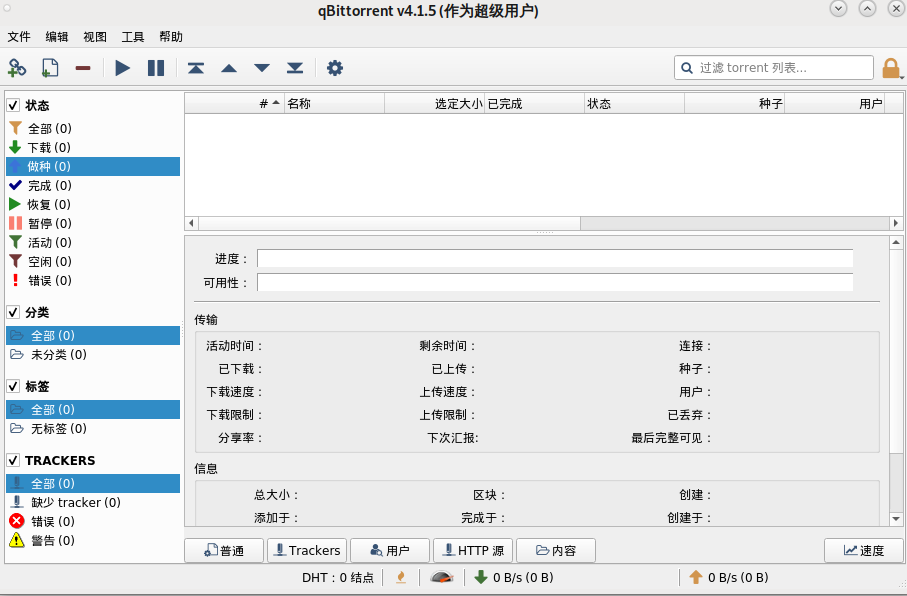Switch to the HTTP 源 tab

pos(473,550)
